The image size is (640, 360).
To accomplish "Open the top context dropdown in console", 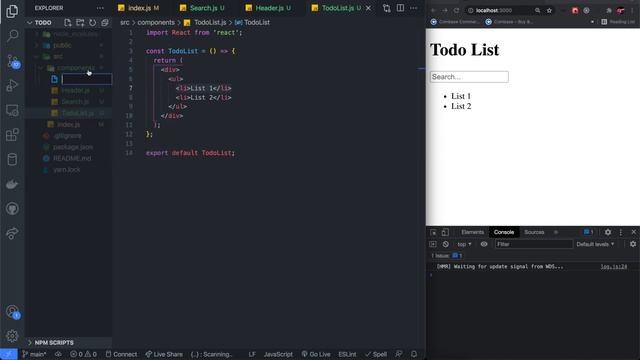I will (x=464, y=244).
